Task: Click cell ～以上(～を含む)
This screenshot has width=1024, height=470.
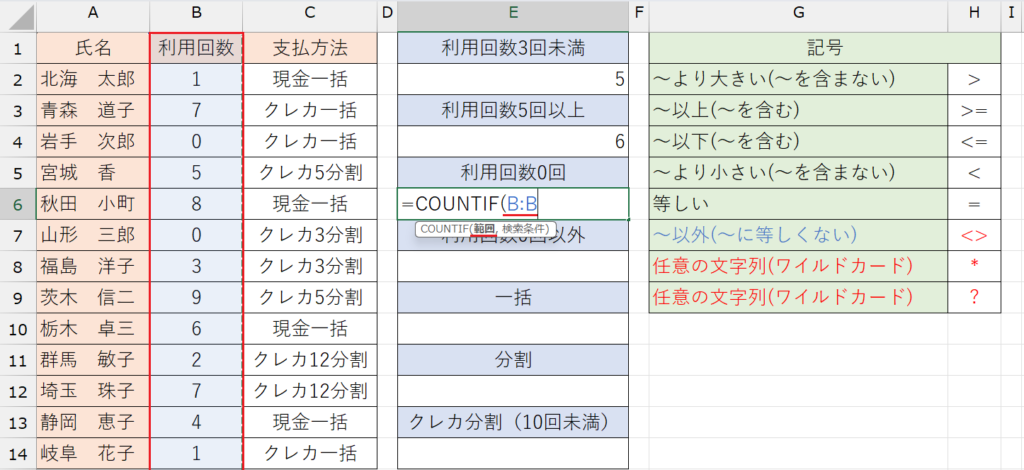Action: 798,110
